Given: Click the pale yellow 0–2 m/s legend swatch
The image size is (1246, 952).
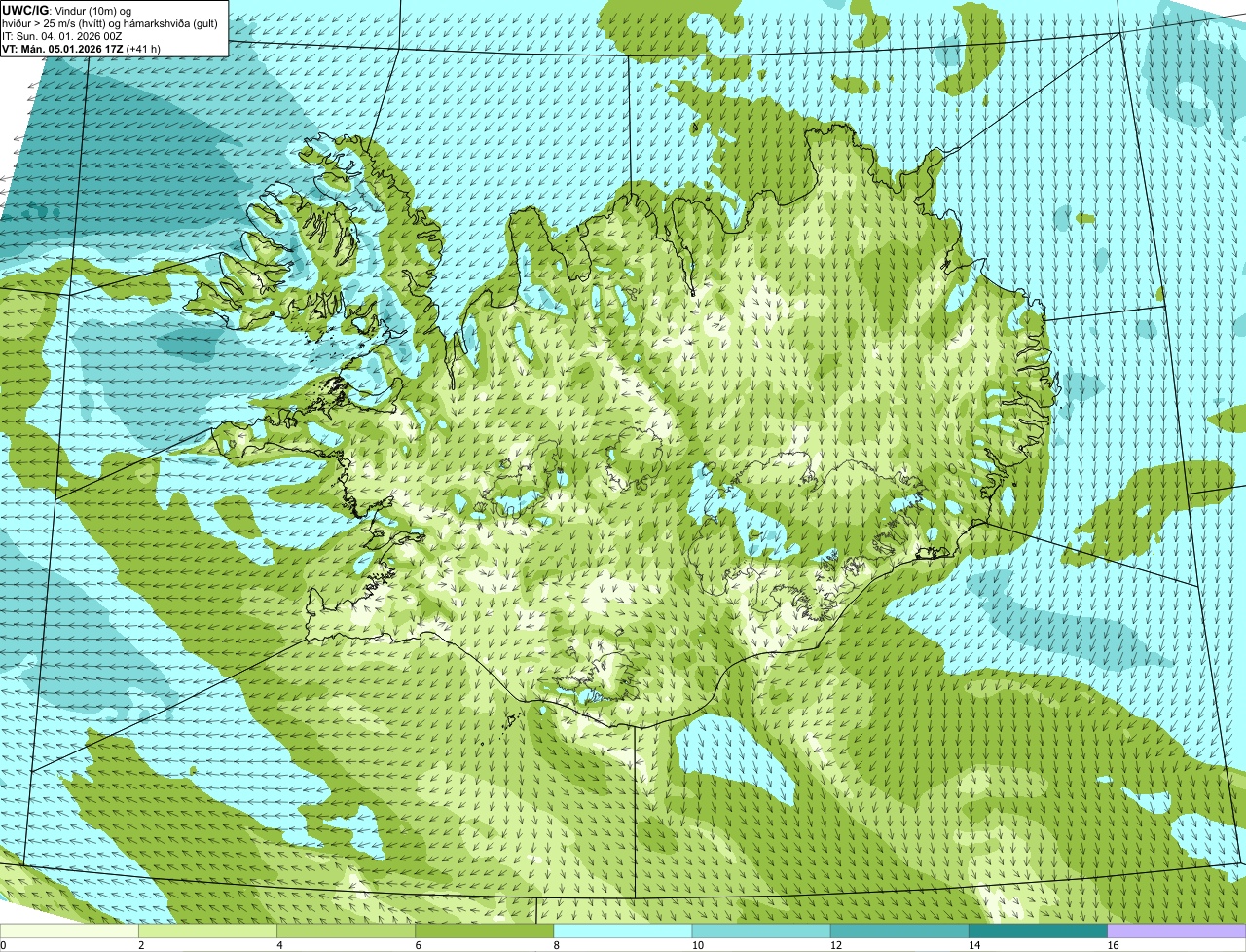Looking at the screenshot, I should 70,932.
